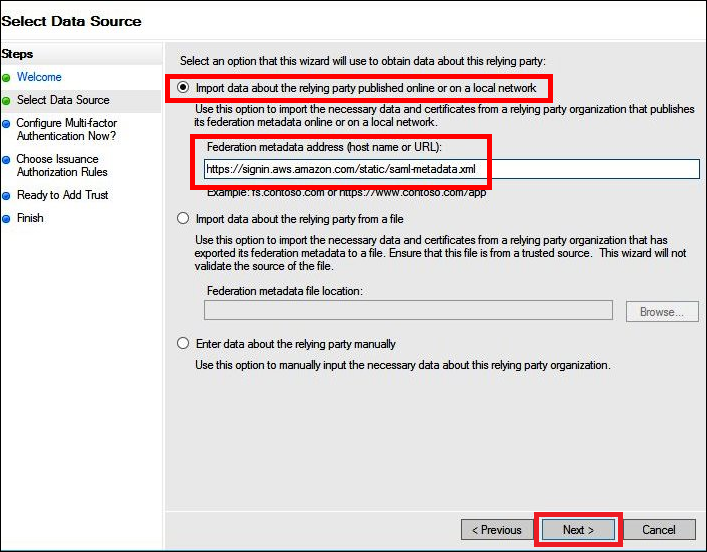Click blue bullet beside Choose Issuance Authorization Rules

coord(6,160)
